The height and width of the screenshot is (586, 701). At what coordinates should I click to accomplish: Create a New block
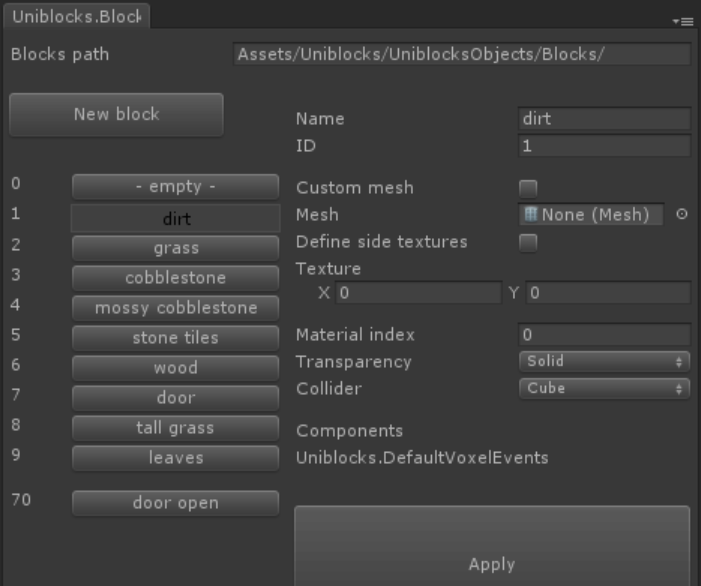point(116,114)
